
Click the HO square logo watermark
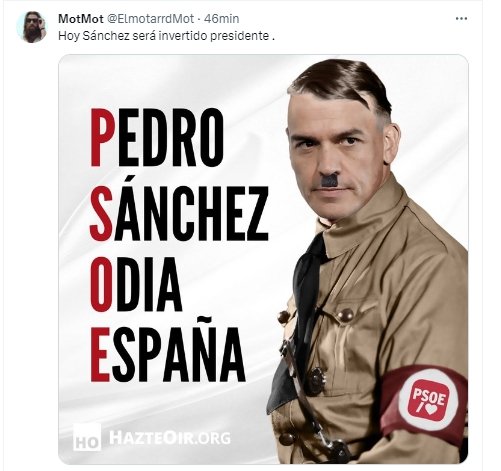[87, 437]
